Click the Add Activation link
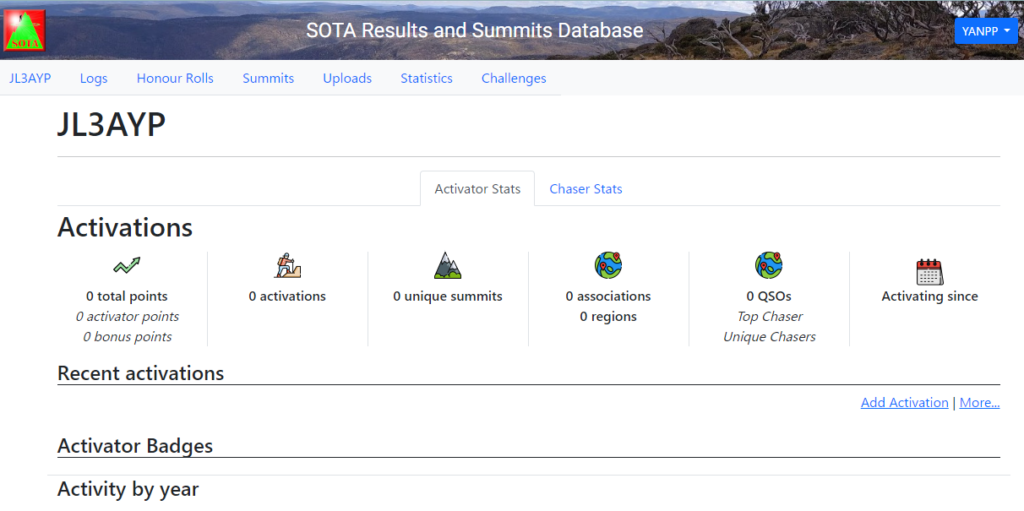 coord(904,403)
